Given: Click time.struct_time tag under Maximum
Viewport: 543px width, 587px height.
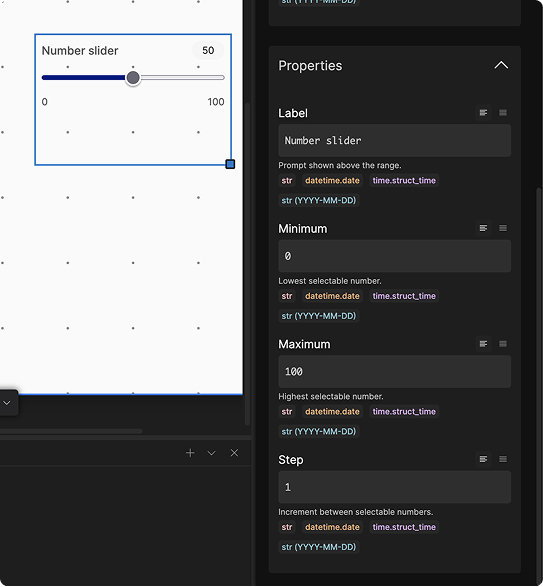Looking at the screenshot, I should tap(404, 412).
